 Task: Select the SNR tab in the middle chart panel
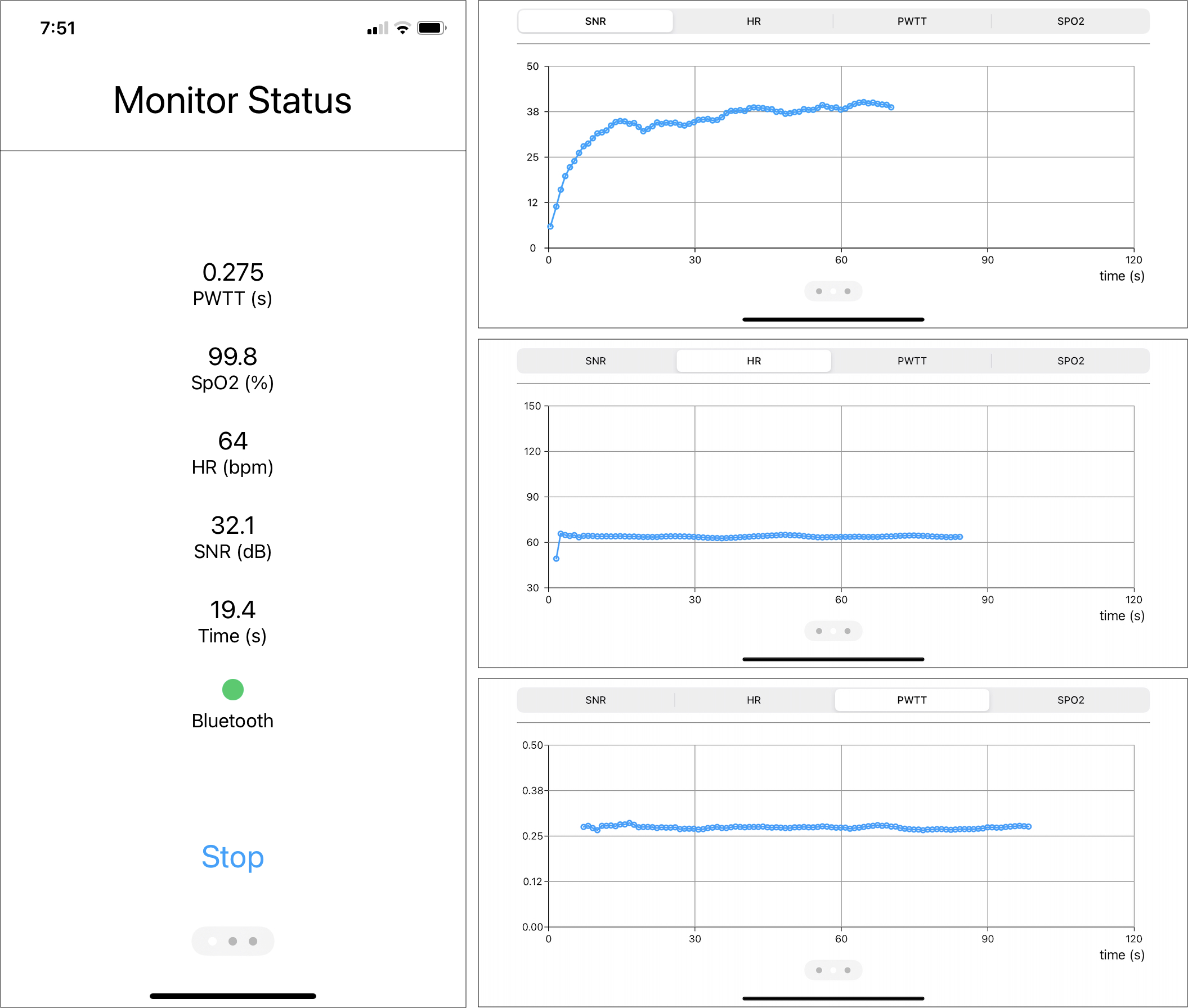tap(595, 361)
